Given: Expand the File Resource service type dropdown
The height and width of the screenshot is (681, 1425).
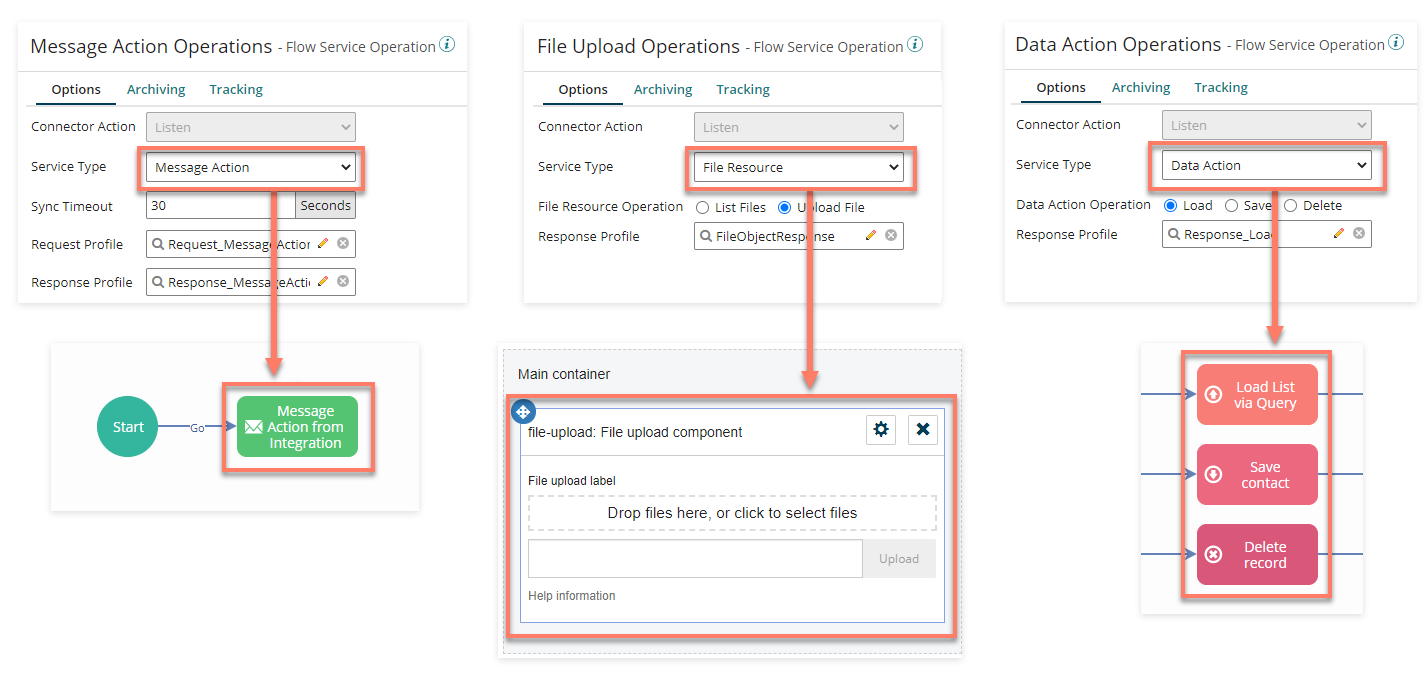Looking at the screenshot, I should click(798, 167).
